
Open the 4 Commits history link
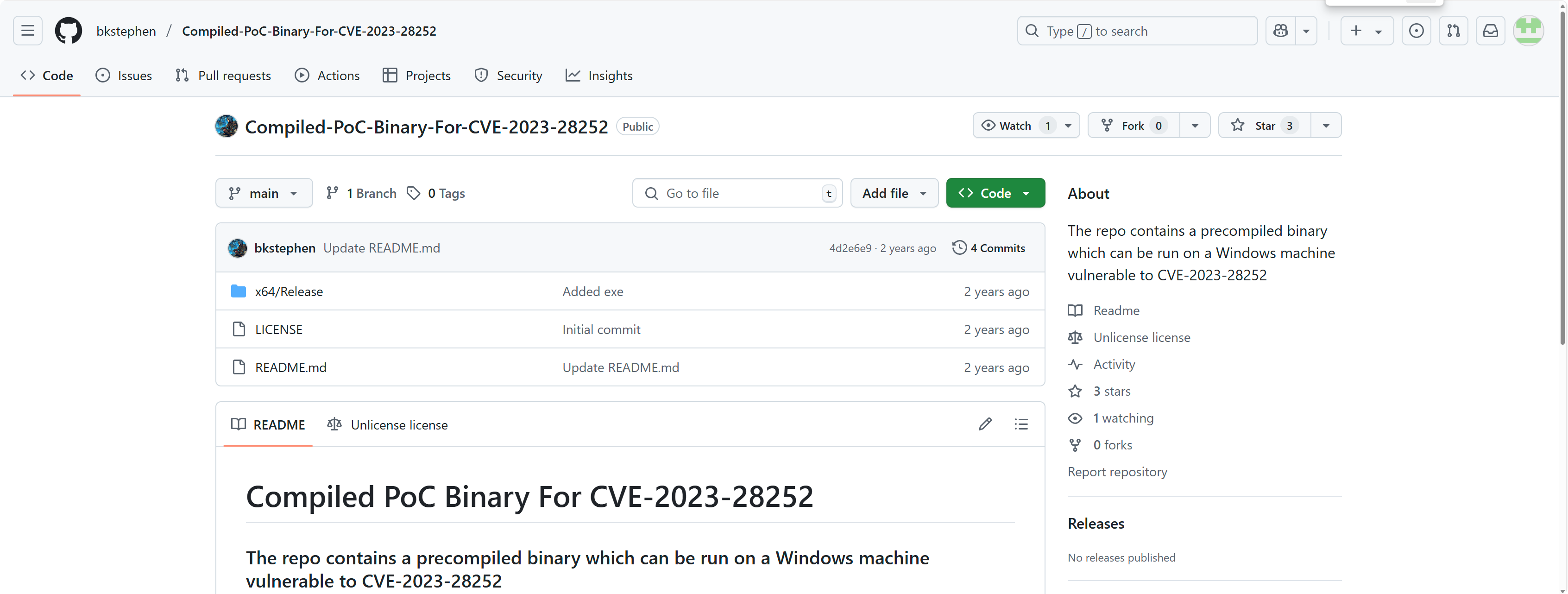pyautogui.click(x=989, y=248)
